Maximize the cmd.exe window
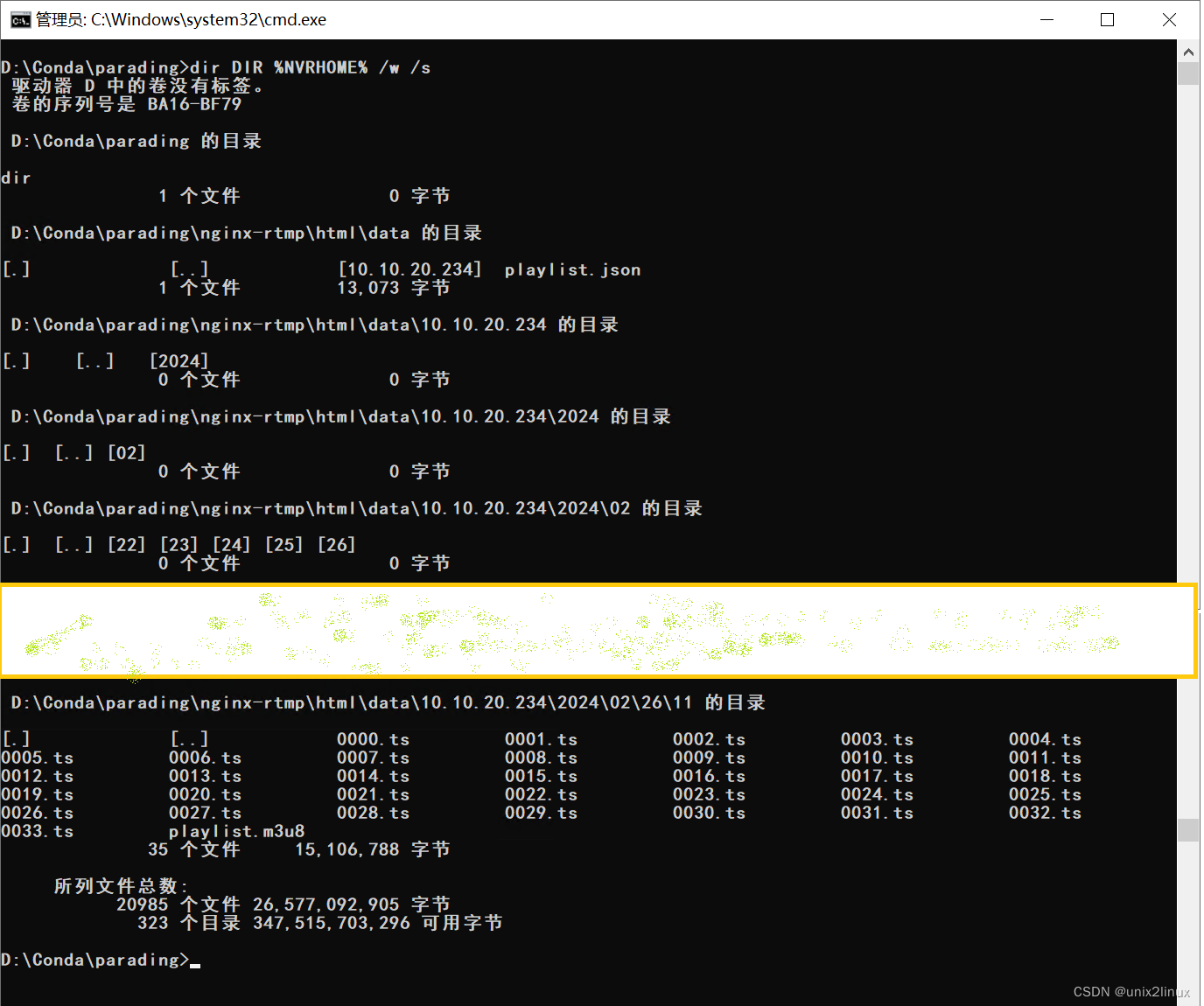 click(x=1108, y=19)
